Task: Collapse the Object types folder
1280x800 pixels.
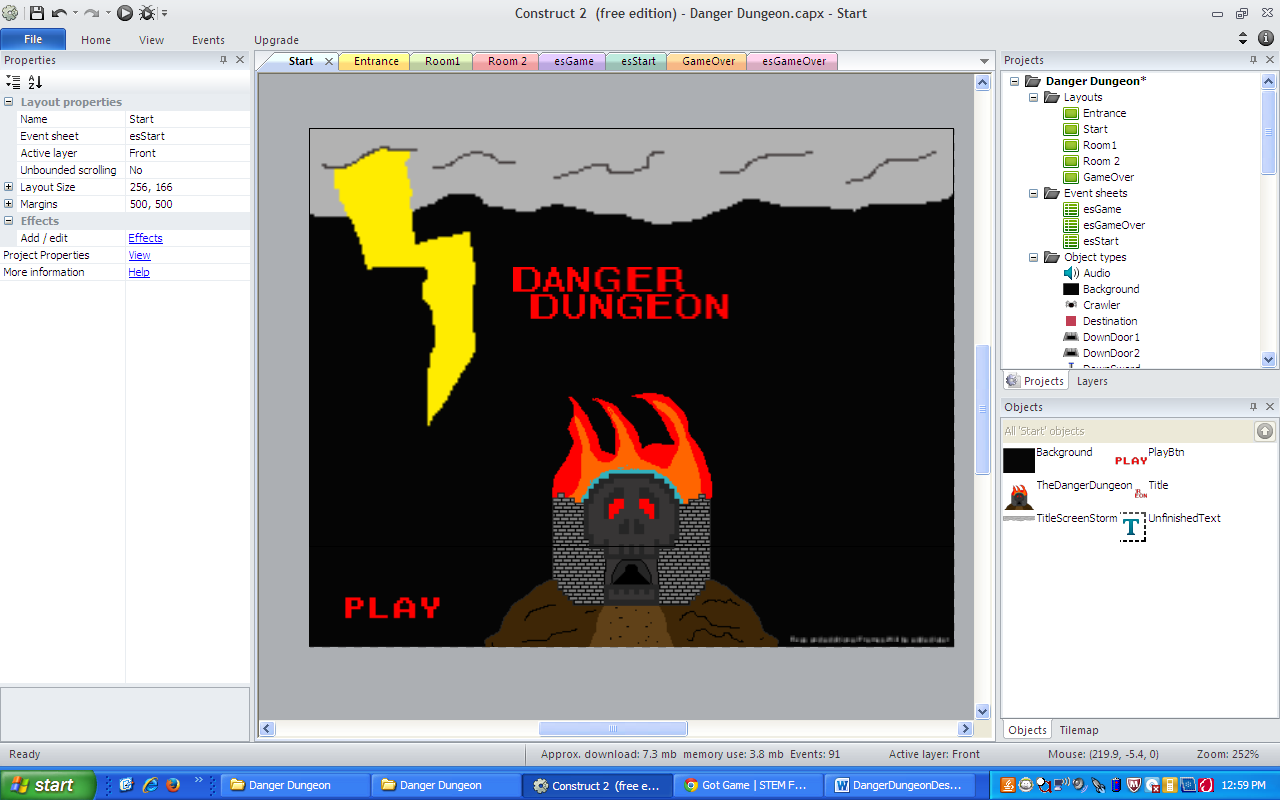Action: coord(1034,257)
